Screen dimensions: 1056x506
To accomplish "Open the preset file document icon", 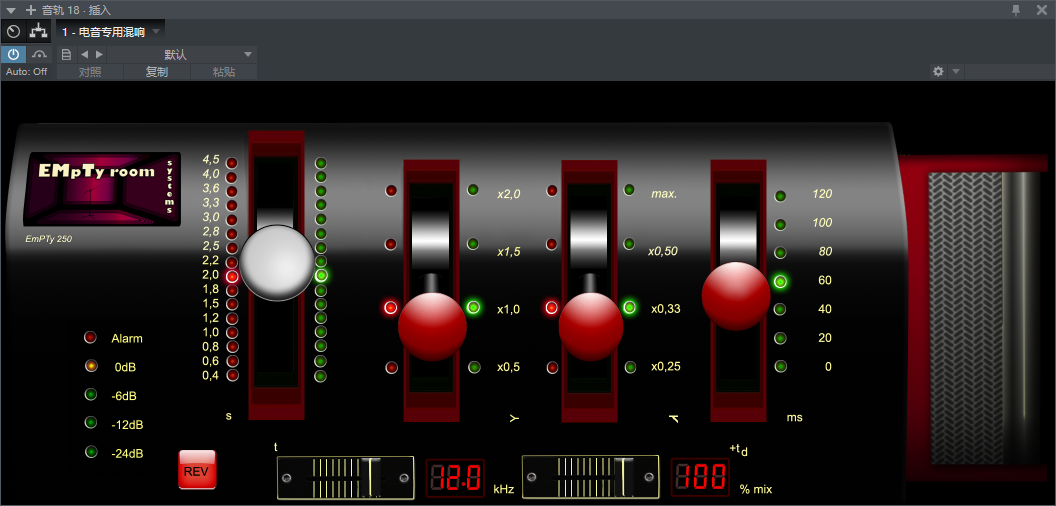I will 66,54.
